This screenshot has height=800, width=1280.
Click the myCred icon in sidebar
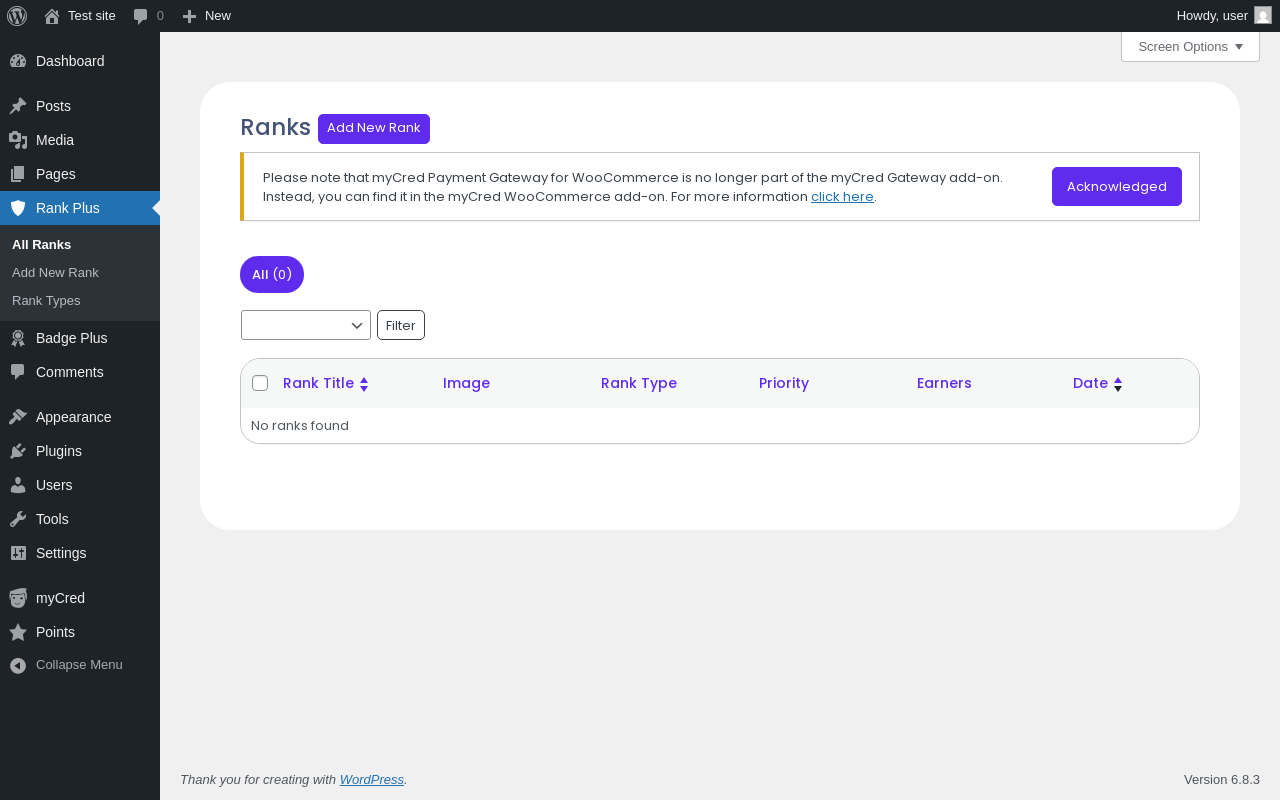pos(18,598)
